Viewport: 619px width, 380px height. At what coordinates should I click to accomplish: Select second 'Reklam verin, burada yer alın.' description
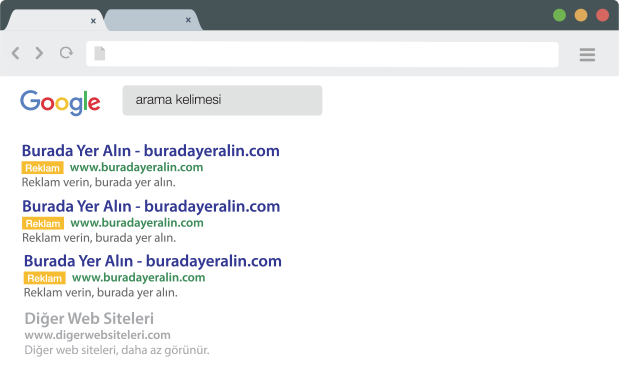[x=99, y=238]
